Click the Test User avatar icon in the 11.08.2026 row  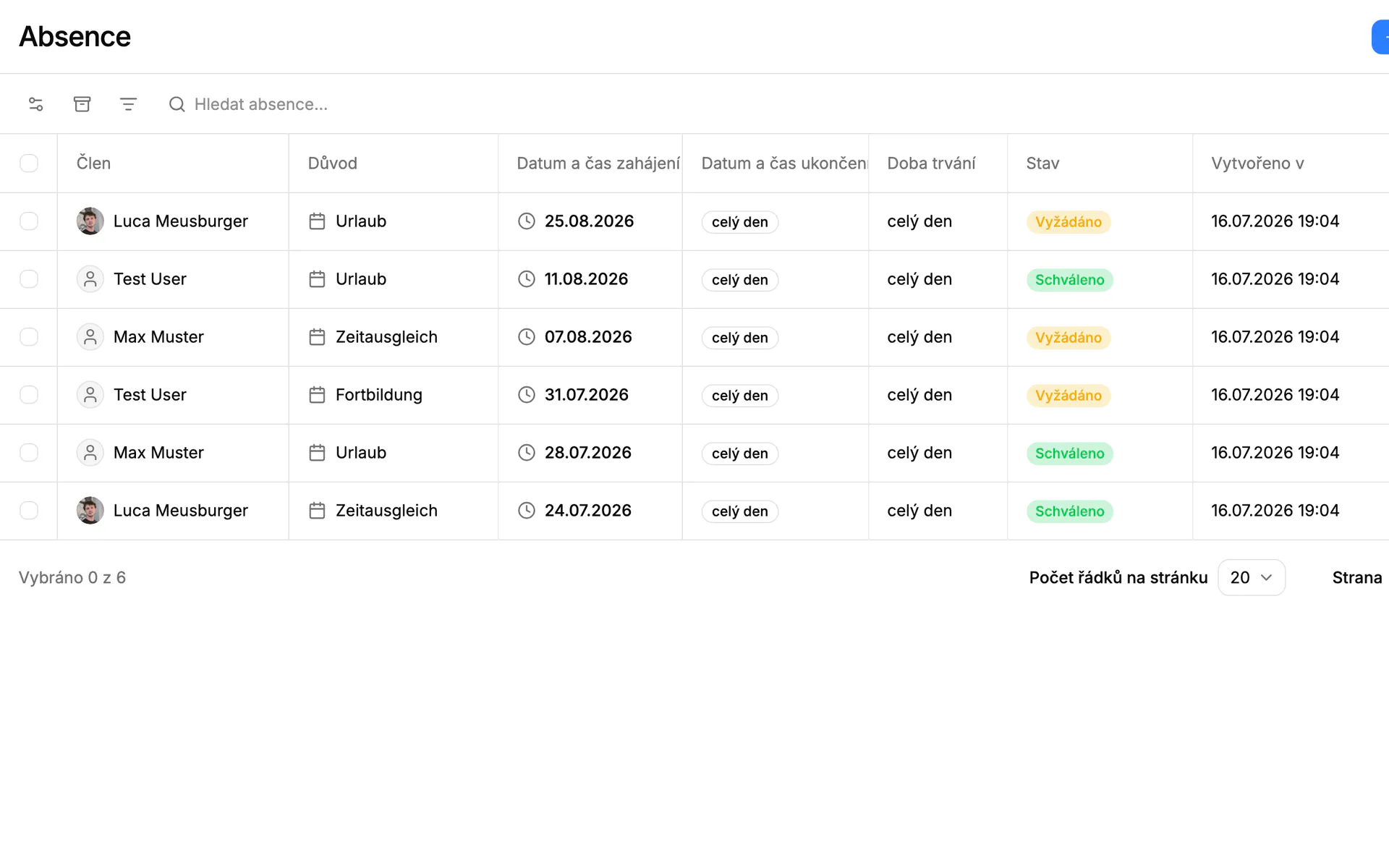point(90,279)
